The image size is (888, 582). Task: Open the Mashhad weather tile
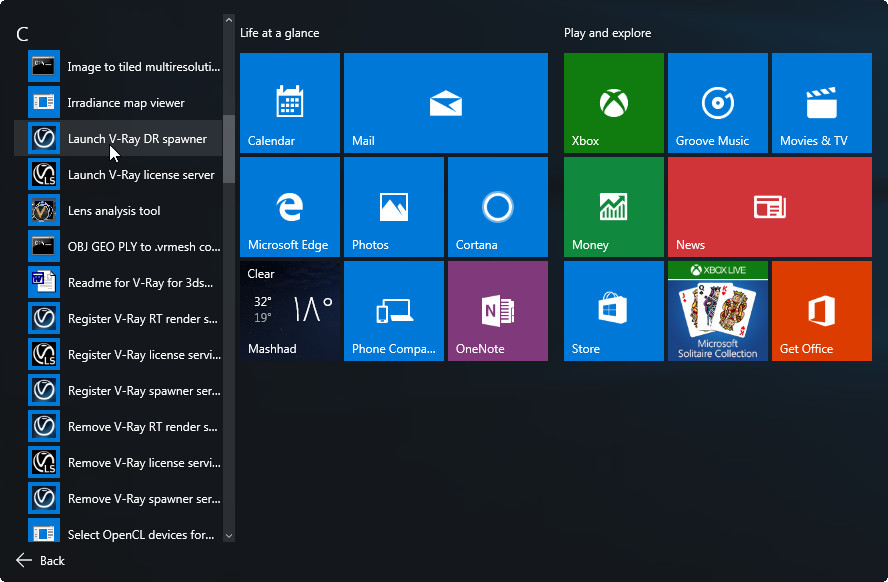click(290, 311)
